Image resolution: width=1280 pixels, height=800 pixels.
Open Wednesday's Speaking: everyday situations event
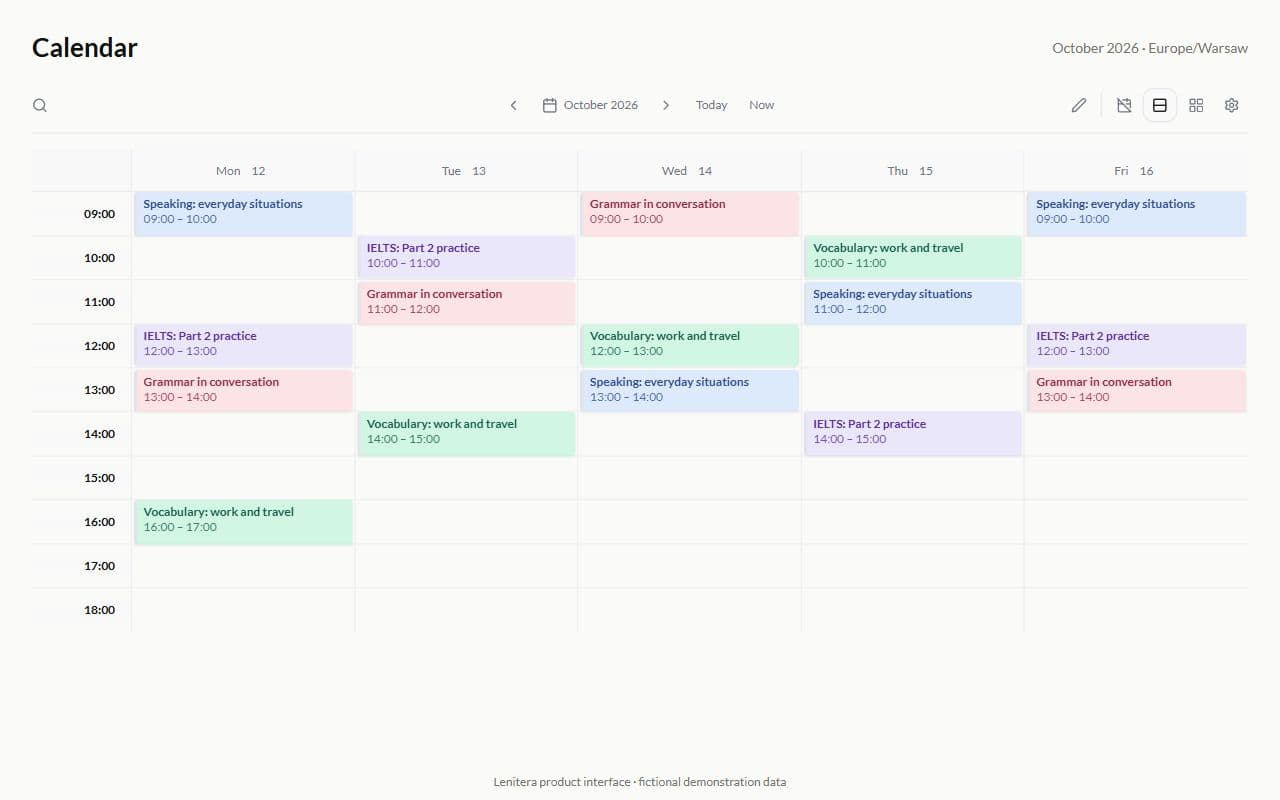[x=689, y=391]
